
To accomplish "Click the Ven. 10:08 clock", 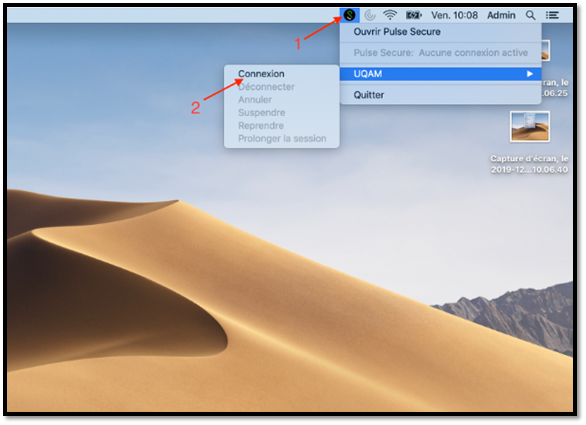I will (x=454, y=15).
